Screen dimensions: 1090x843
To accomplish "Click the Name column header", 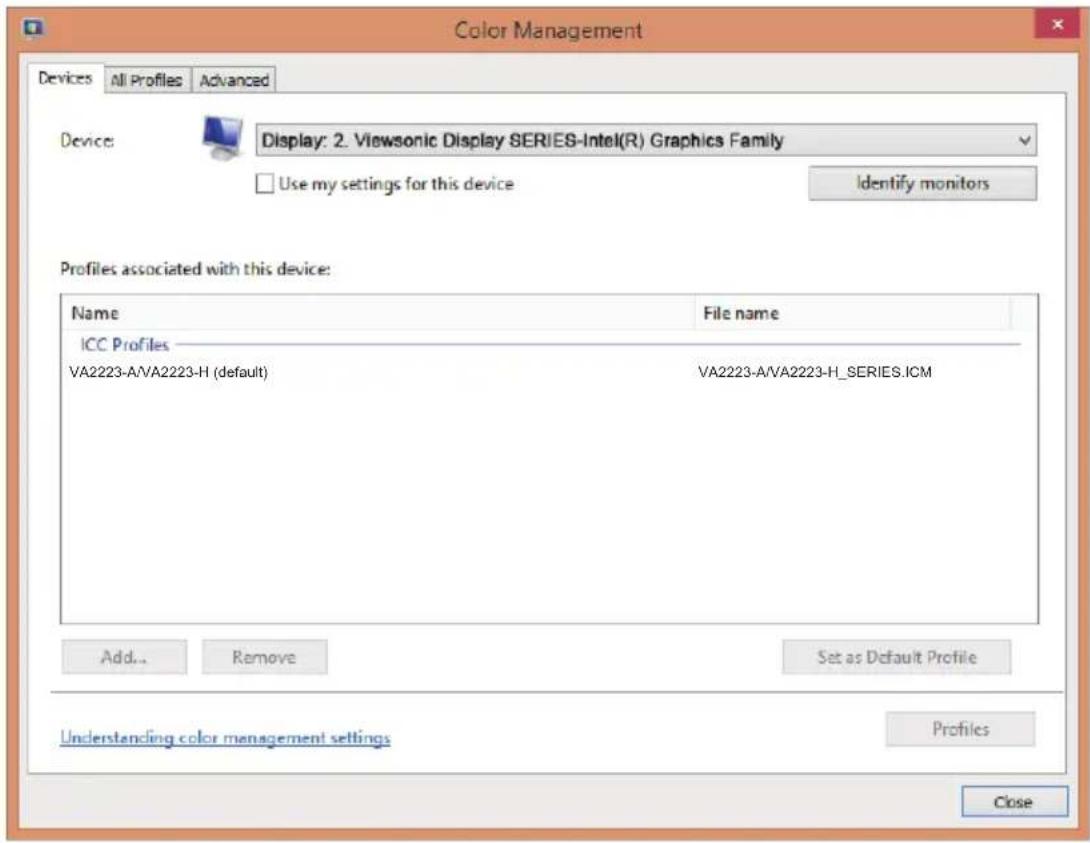I will pos(379,313).
